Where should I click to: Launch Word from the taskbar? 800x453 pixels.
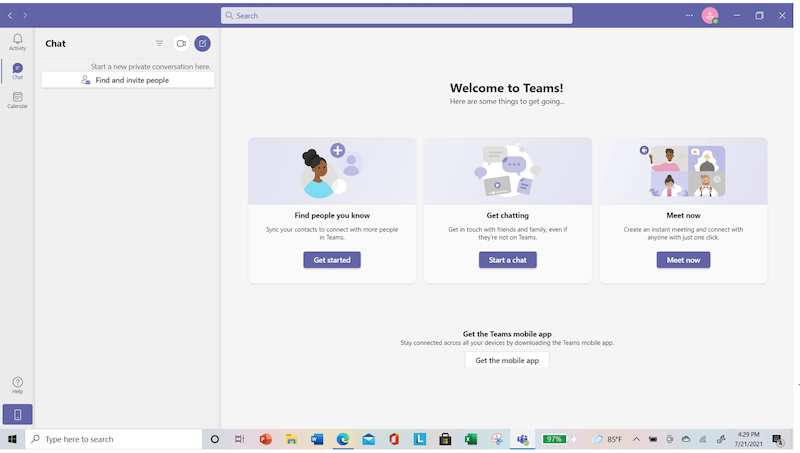pyautogui.click(x=317, y=439)
